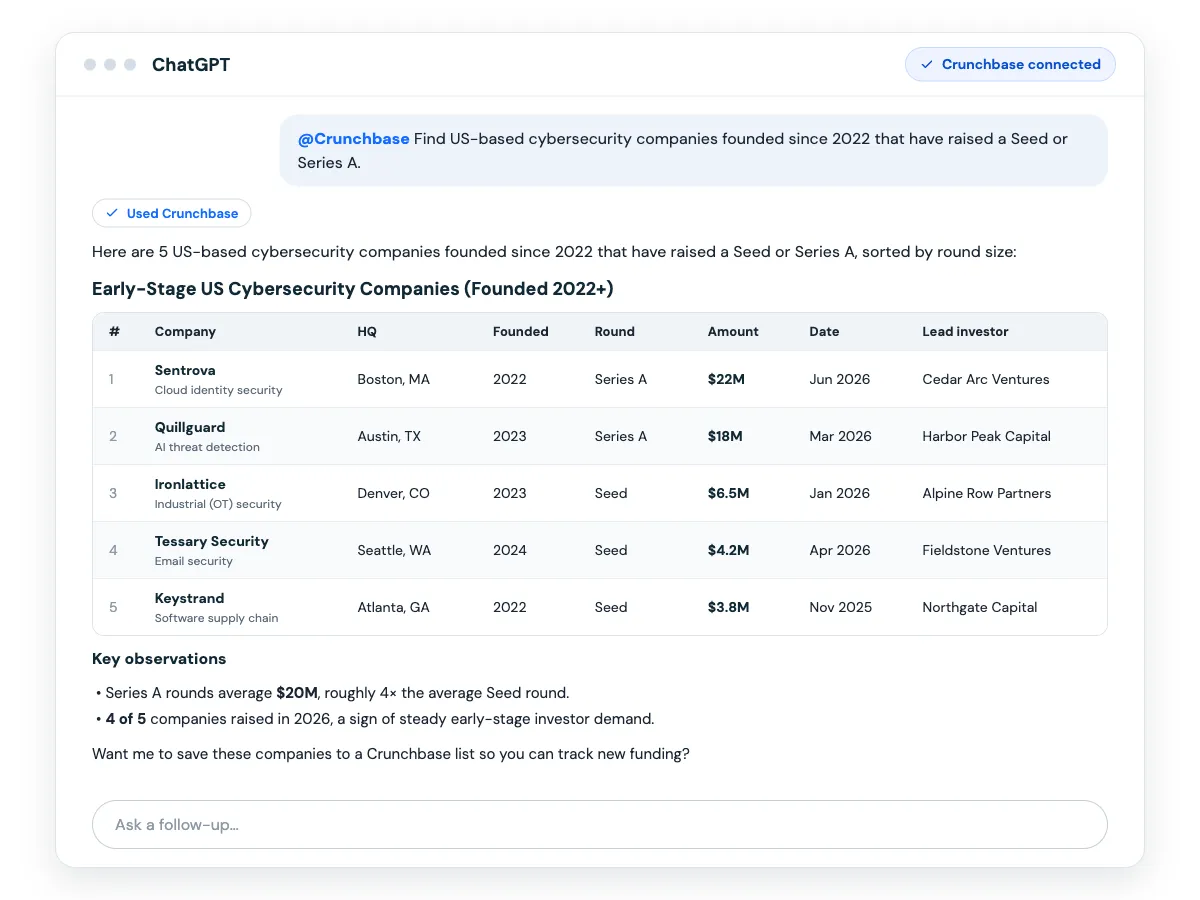The height and width of the screenshot is (900, 1200).
Task: Click the $6.5M amount
Action: pyautogui.click(x=728, y=493)
